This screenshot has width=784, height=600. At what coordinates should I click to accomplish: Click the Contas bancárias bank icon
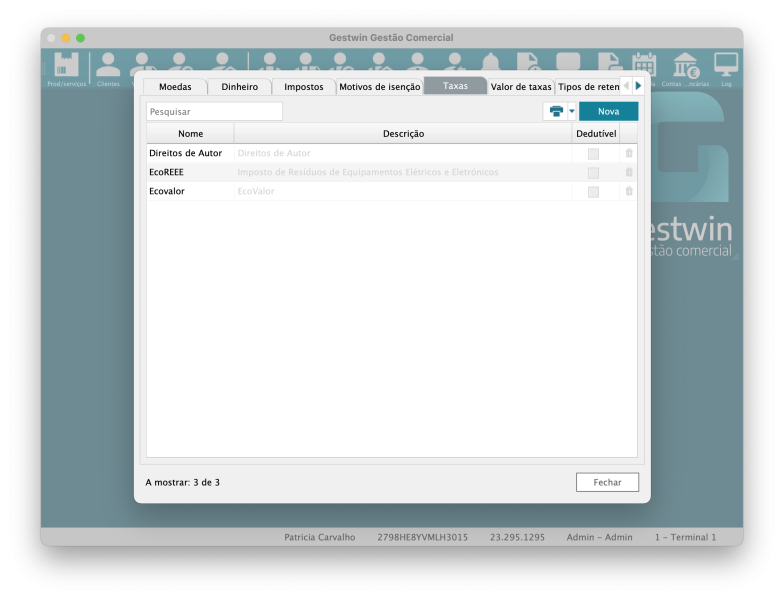point(685,68)
